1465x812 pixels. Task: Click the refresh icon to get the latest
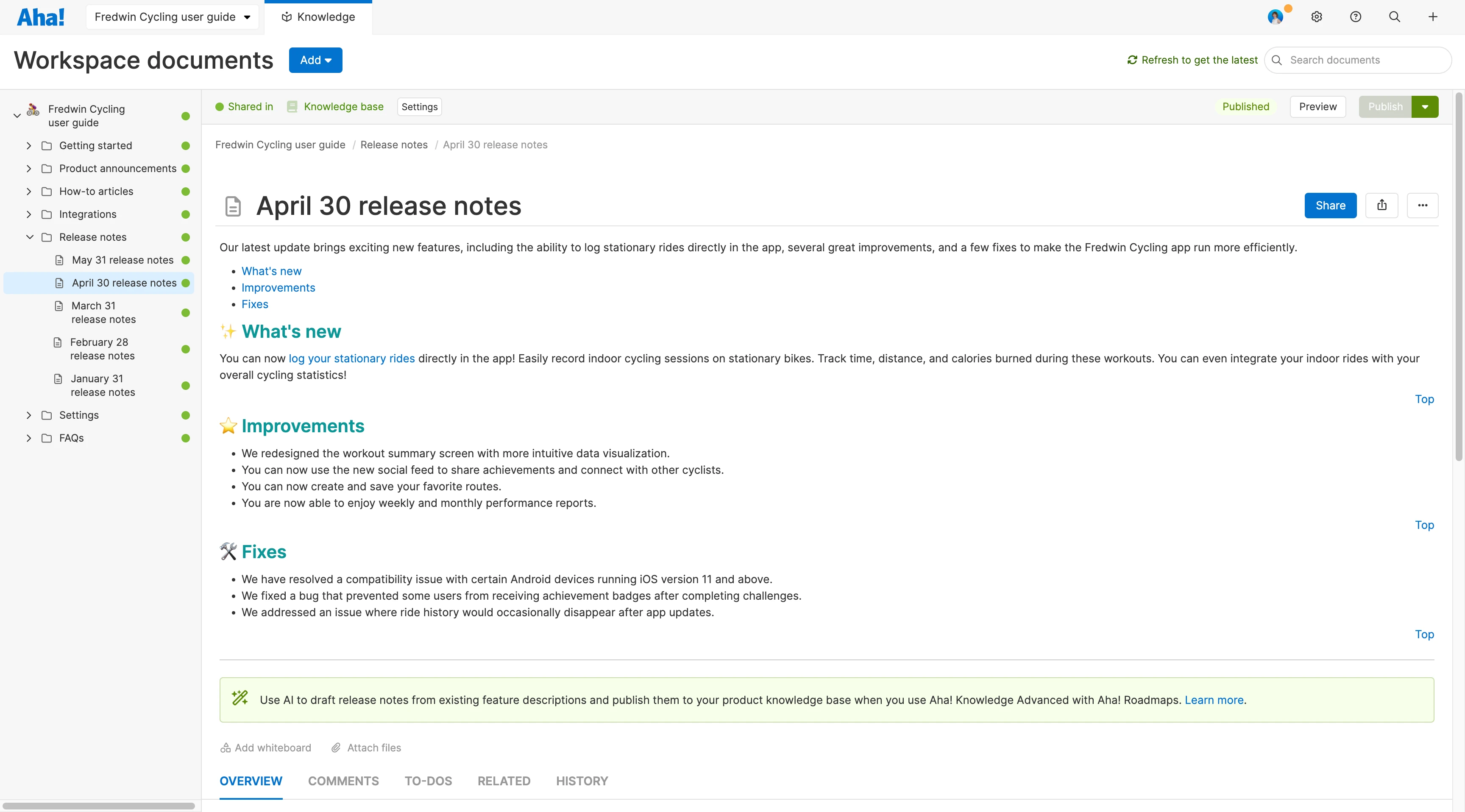click(1132, 60)
